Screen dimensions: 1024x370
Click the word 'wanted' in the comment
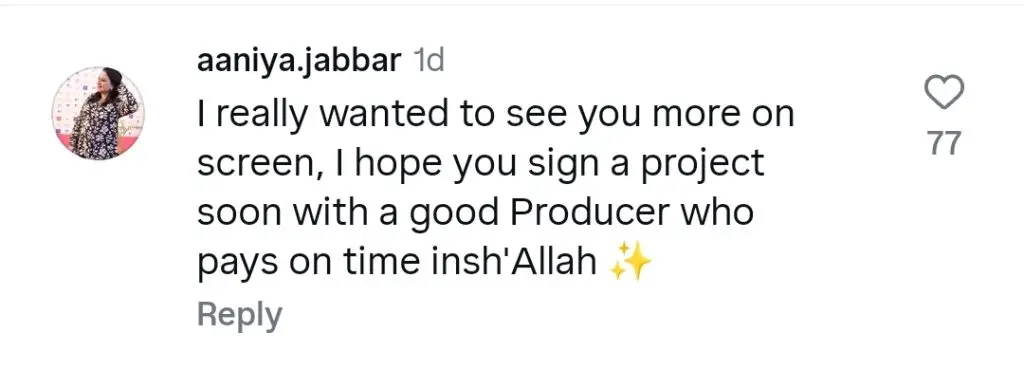click(362, 116)
